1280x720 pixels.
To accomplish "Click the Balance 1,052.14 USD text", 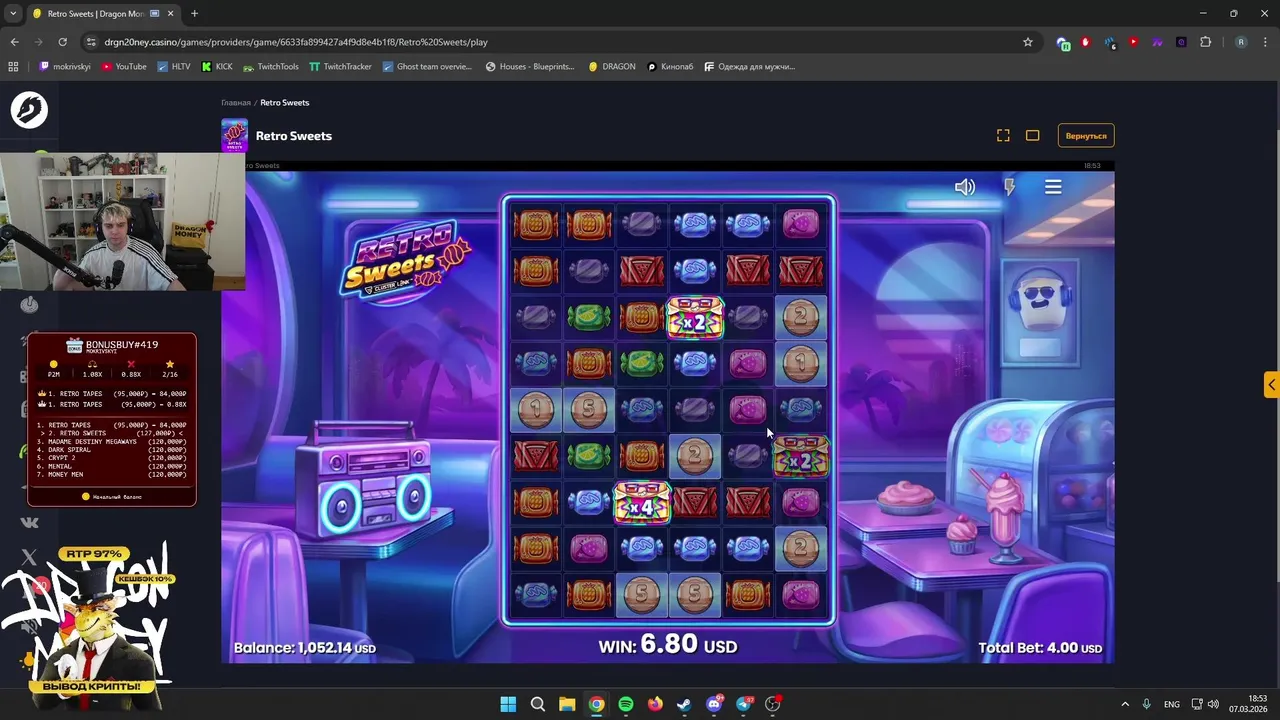I will [x=304, y=648].
